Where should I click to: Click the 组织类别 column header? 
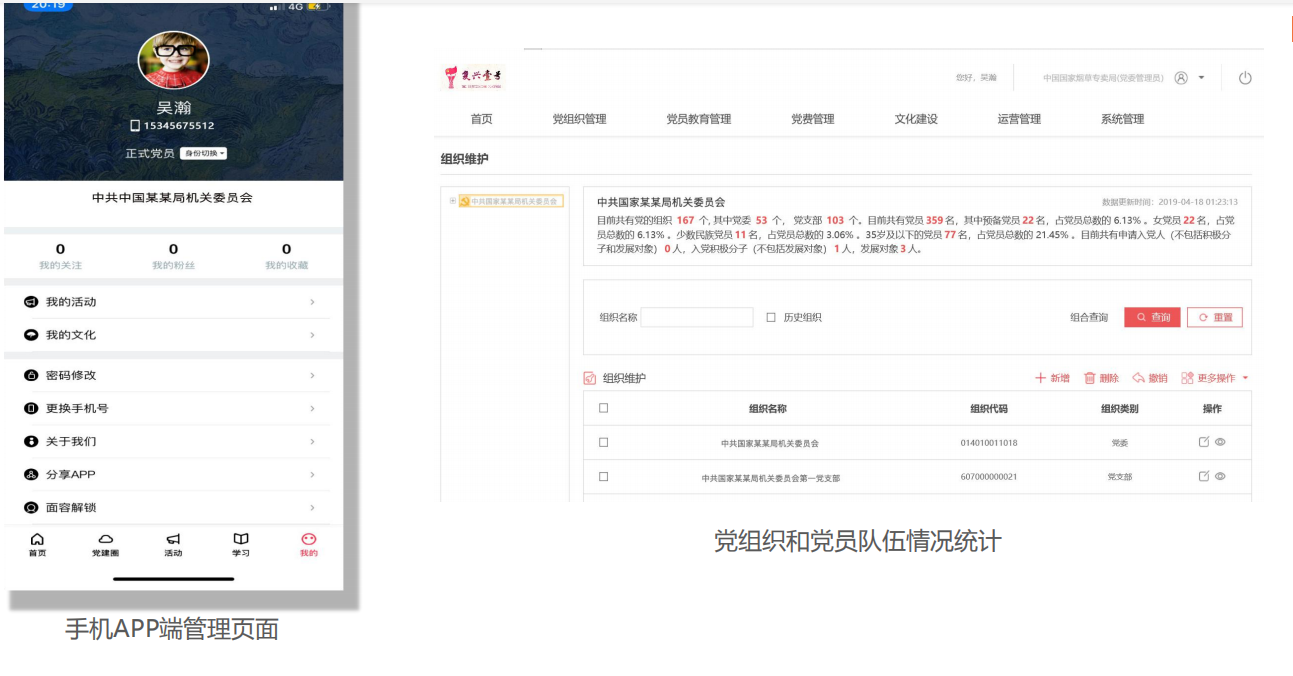coord(1119,409)
